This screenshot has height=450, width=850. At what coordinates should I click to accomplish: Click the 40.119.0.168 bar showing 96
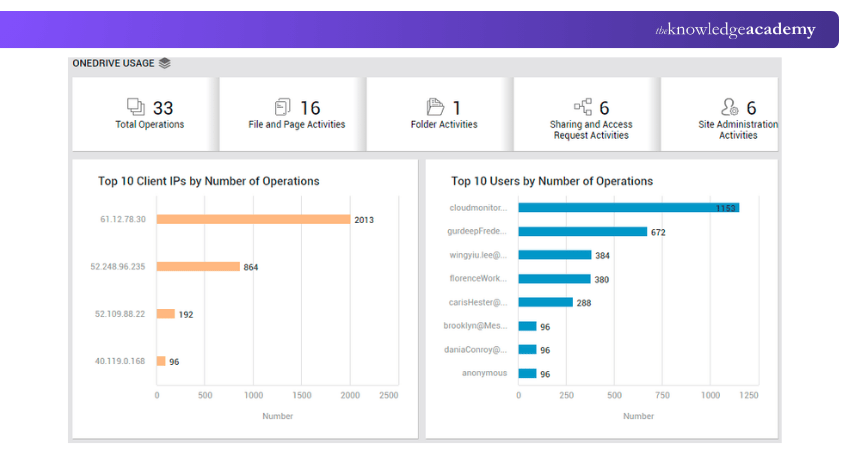pos(161,361)
